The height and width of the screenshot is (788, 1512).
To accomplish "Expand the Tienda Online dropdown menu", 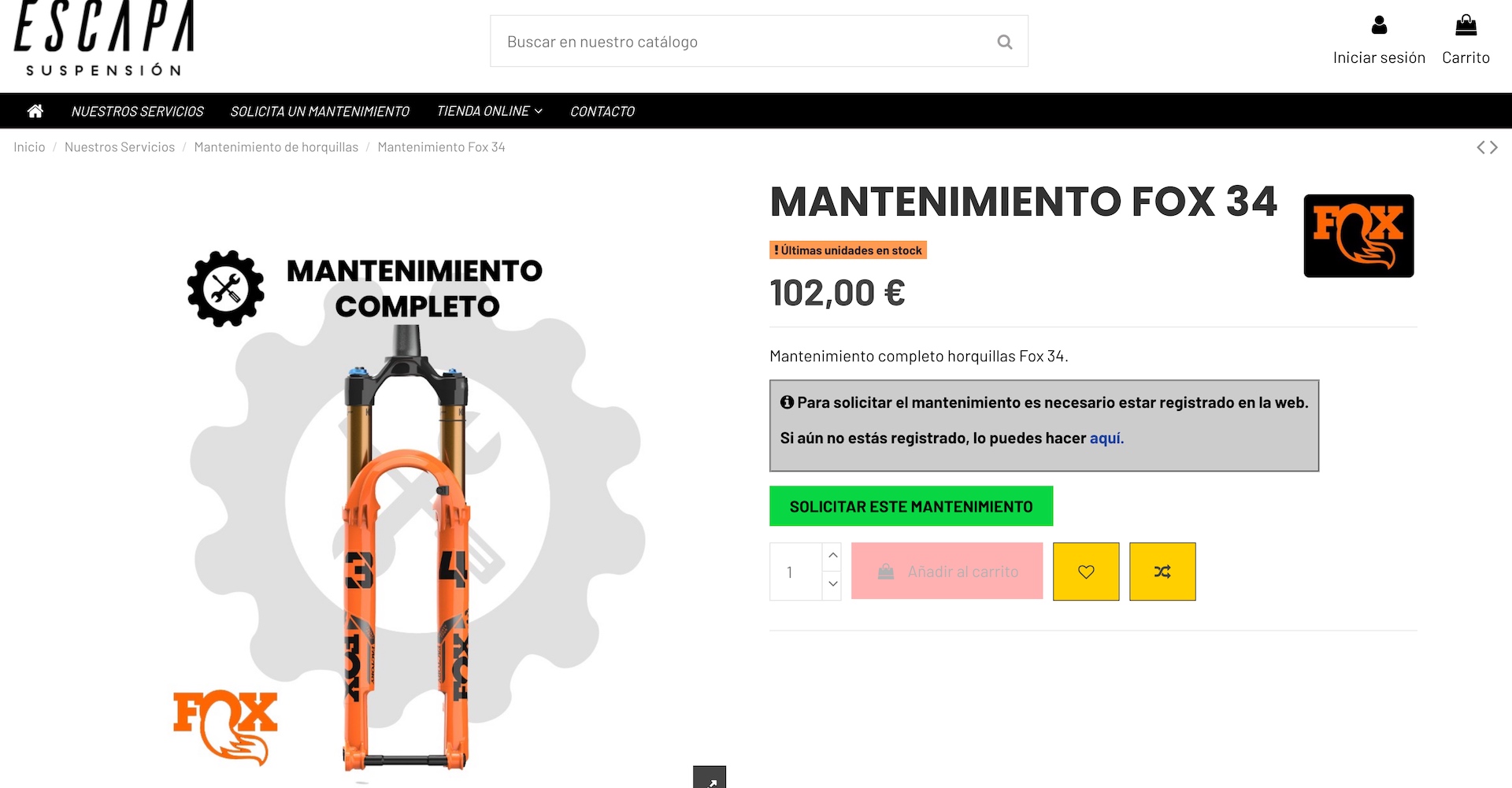I will click(489, 111).
